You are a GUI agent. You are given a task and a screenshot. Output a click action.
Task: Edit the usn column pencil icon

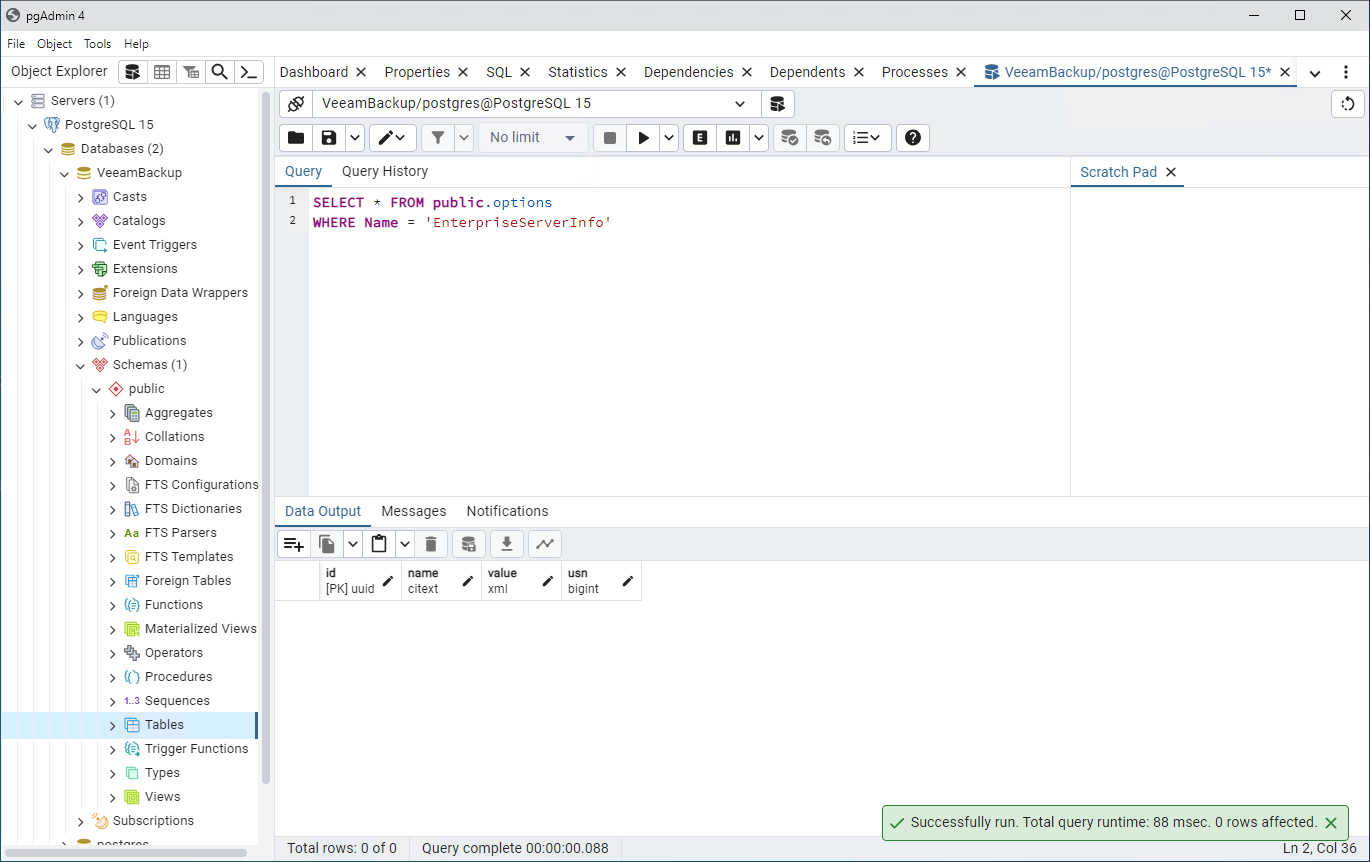tap(628, 581)
